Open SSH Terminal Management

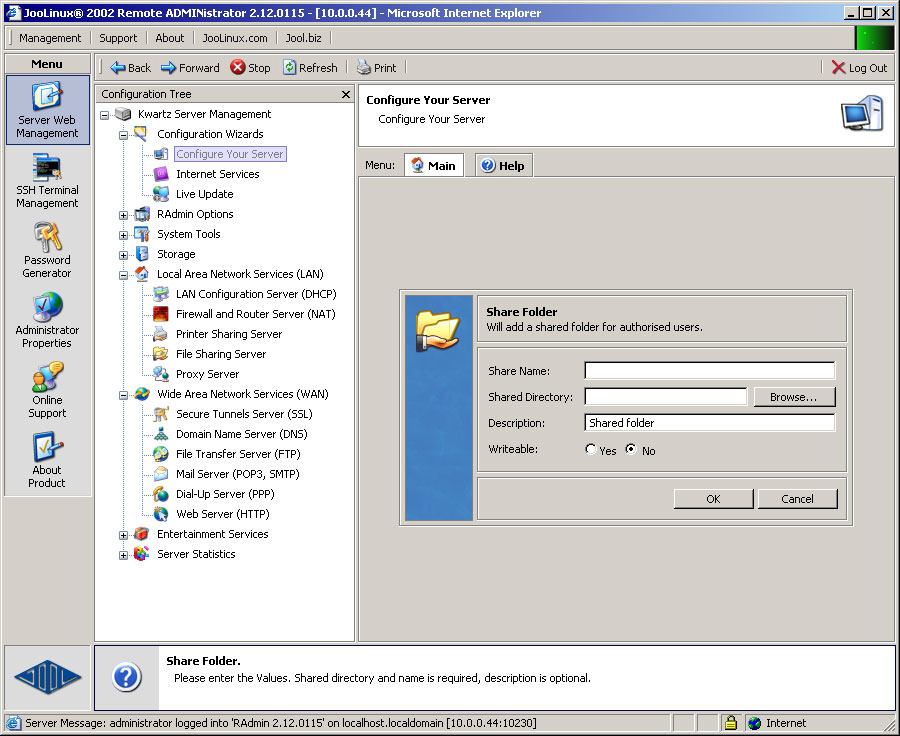pyautogui.click(x=46, y=180)
